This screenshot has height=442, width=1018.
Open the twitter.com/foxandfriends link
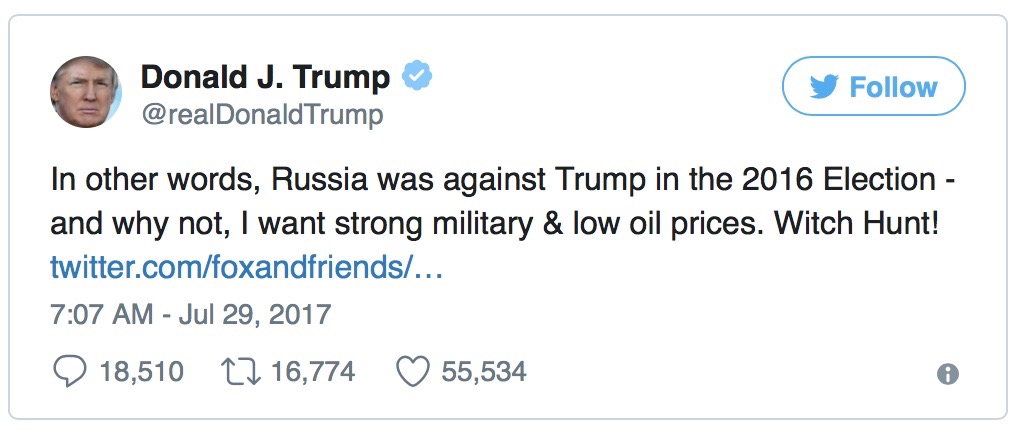[x=245, y=268]
